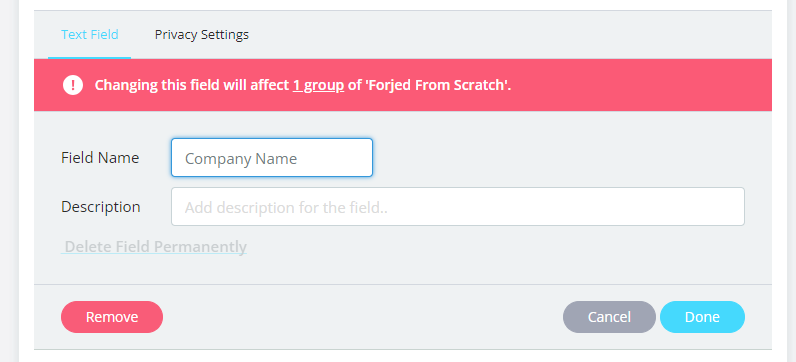Screen dimensions: 796x362
Task: Confirm changes with the Done button
Action: coord(702,317)
